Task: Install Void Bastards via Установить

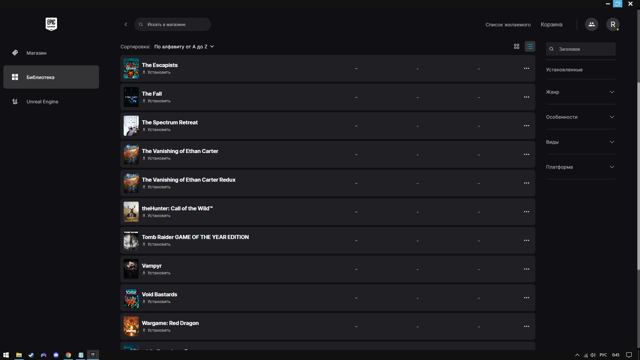Action: 156,302
